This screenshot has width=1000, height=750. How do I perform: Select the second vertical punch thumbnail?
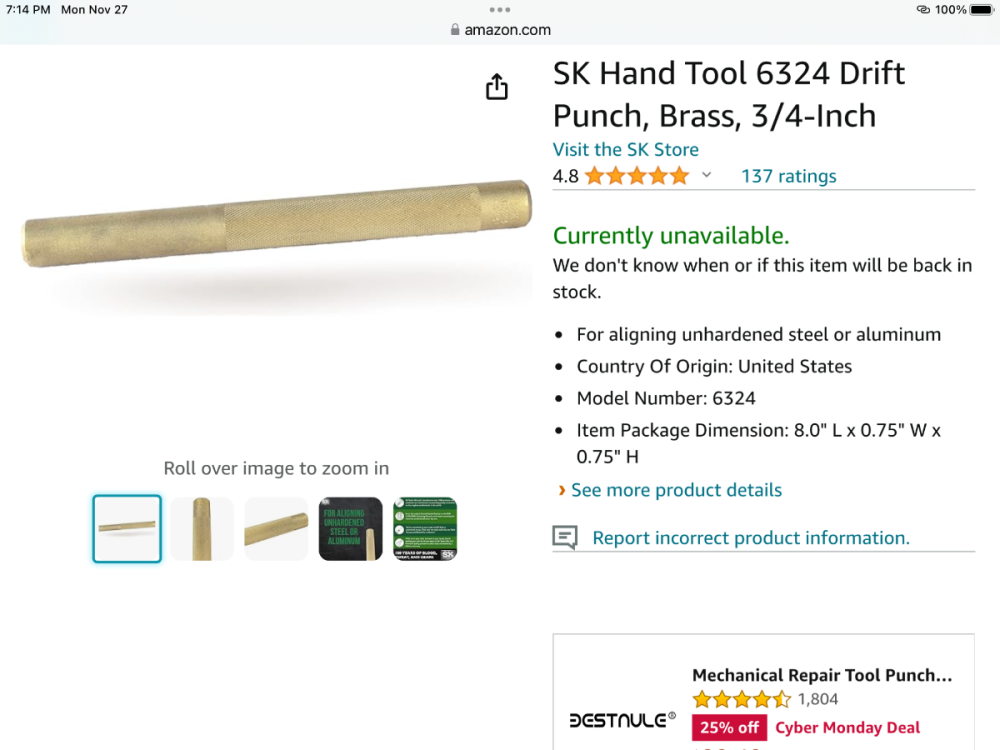click(x=202, y=529)
